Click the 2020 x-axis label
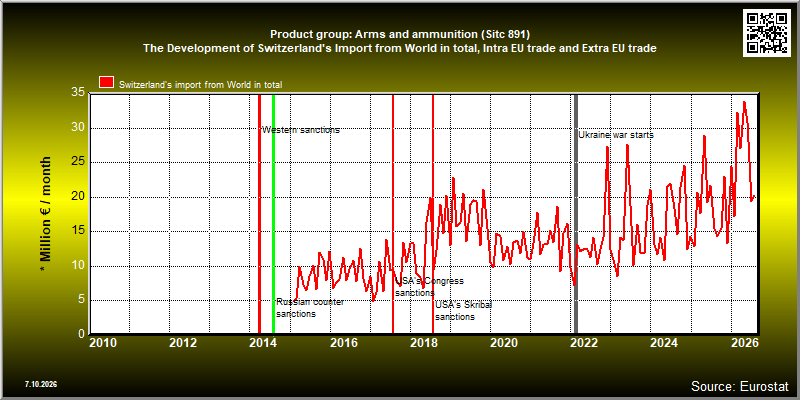 pyautogui.click(x=504, y=342)
